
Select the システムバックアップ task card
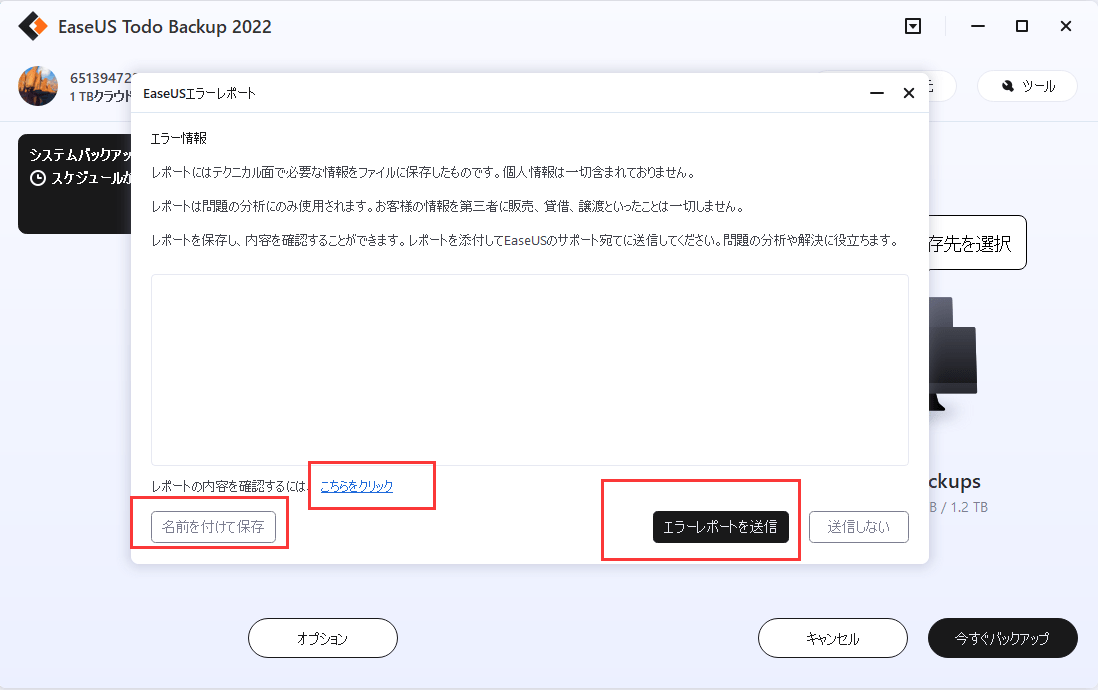75,184
